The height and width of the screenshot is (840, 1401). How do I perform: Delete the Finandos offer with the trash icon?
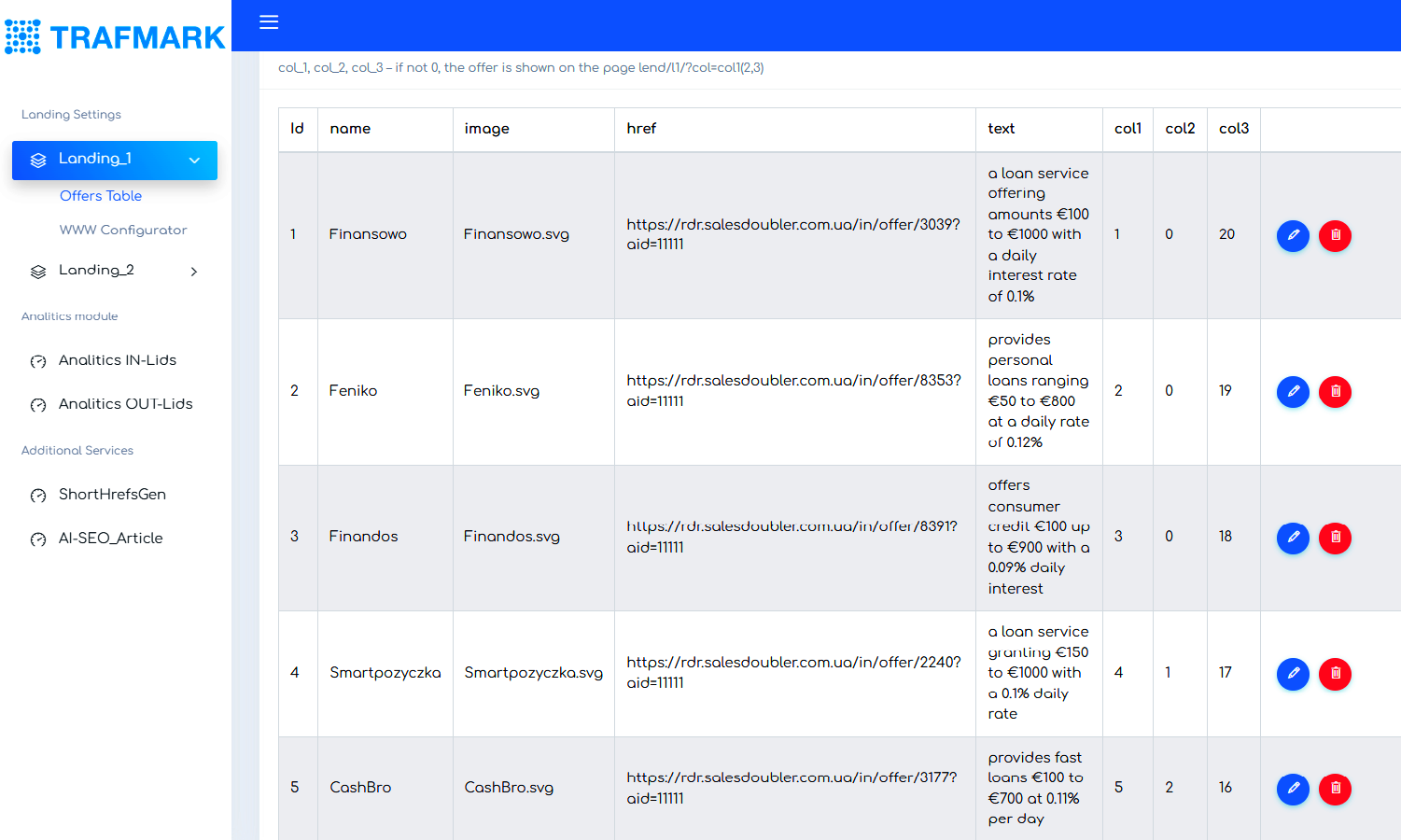1335,538
